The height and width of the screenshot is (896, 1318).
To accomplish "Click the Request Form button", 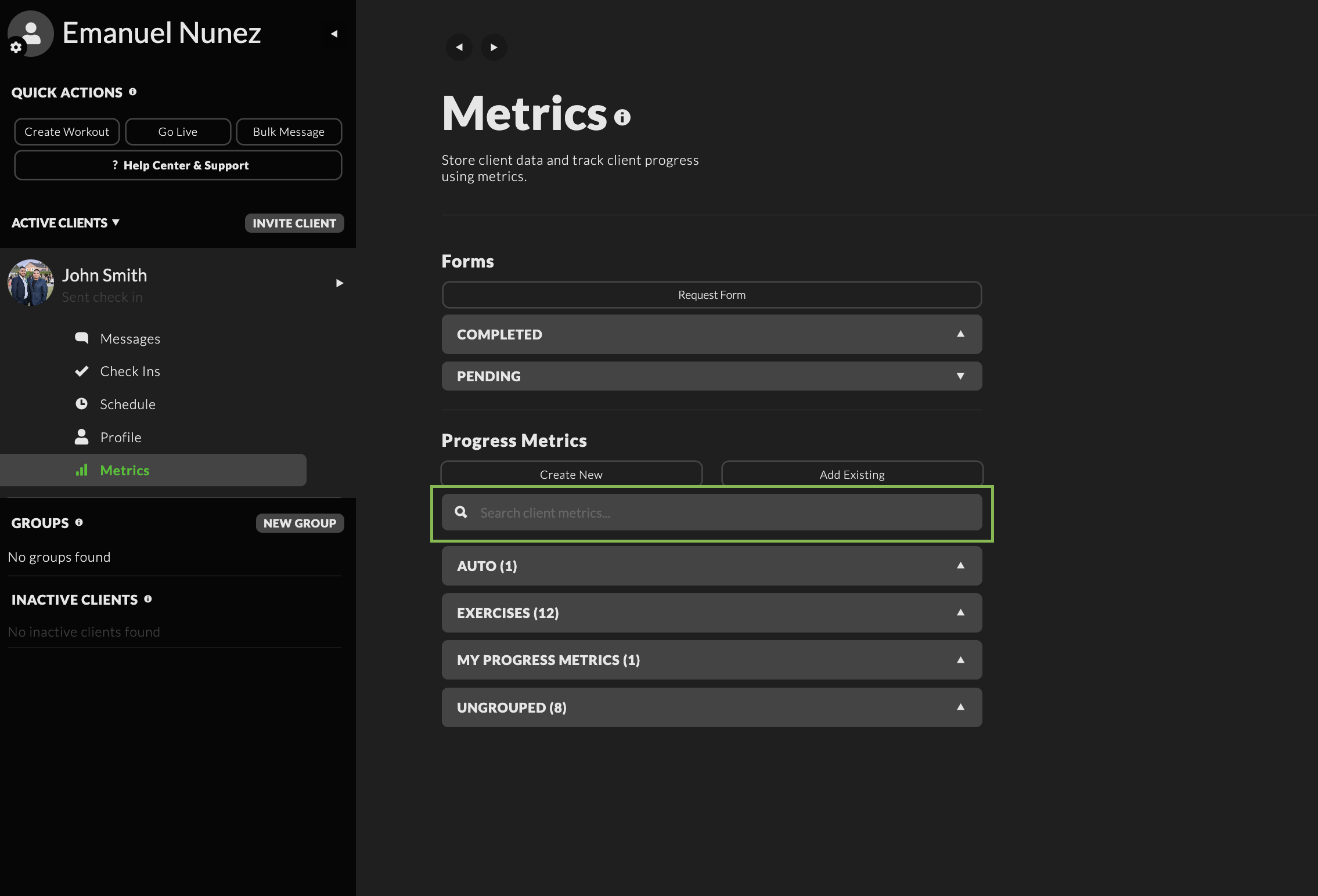I will tap(711, 295).
